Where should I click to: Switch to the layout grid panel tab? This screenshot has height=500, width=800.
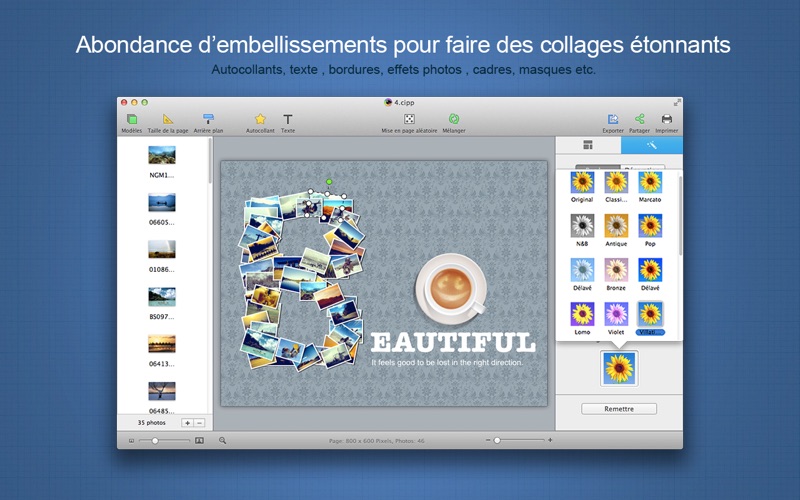pyautogui.click(x=588, y=145)
